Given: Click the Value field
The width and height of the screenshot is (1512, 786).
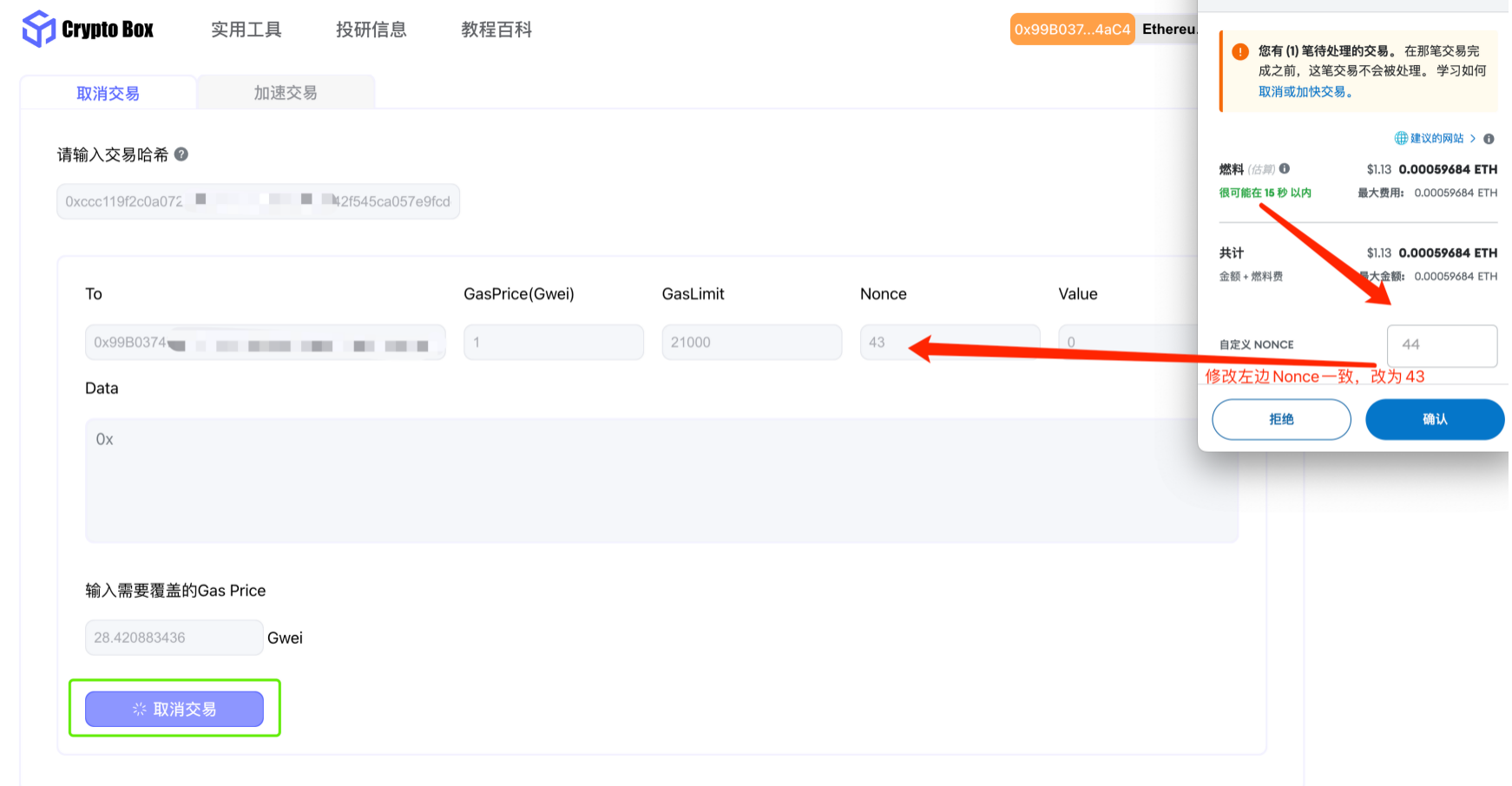Looking at the screenshot, I should click(1128, 343).
